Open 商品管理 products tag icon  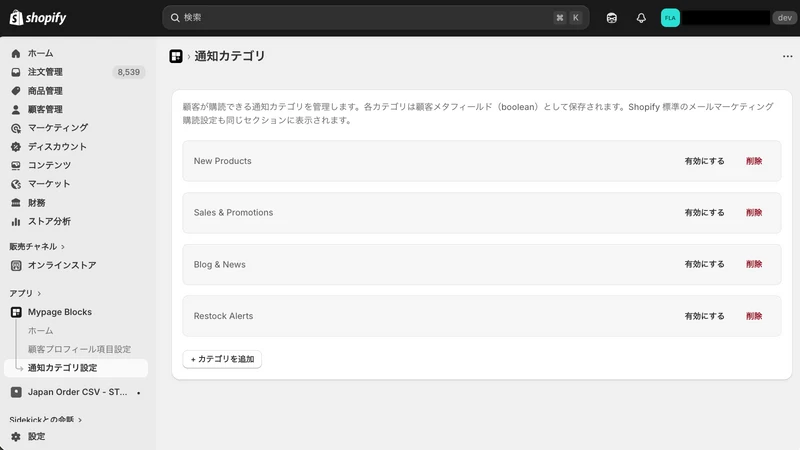click(x=16, y=91)
